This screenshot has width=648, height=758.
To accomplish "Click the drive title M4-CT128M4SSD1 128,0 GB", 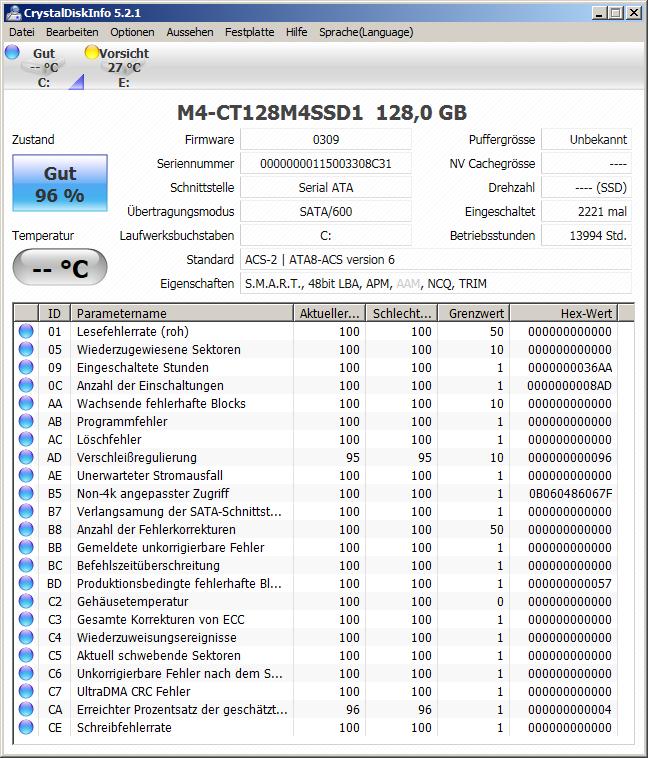I will coord(322,113).
